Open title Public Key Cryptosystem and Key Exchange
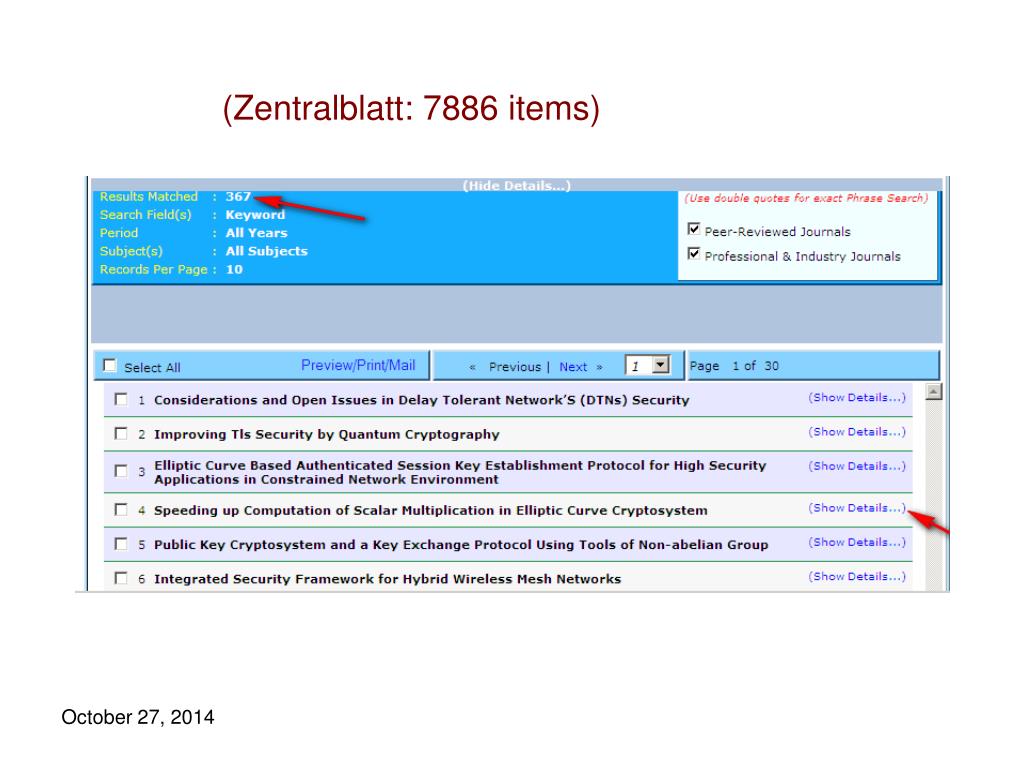This screenshot has height=768, width=1024. [461, 545]
